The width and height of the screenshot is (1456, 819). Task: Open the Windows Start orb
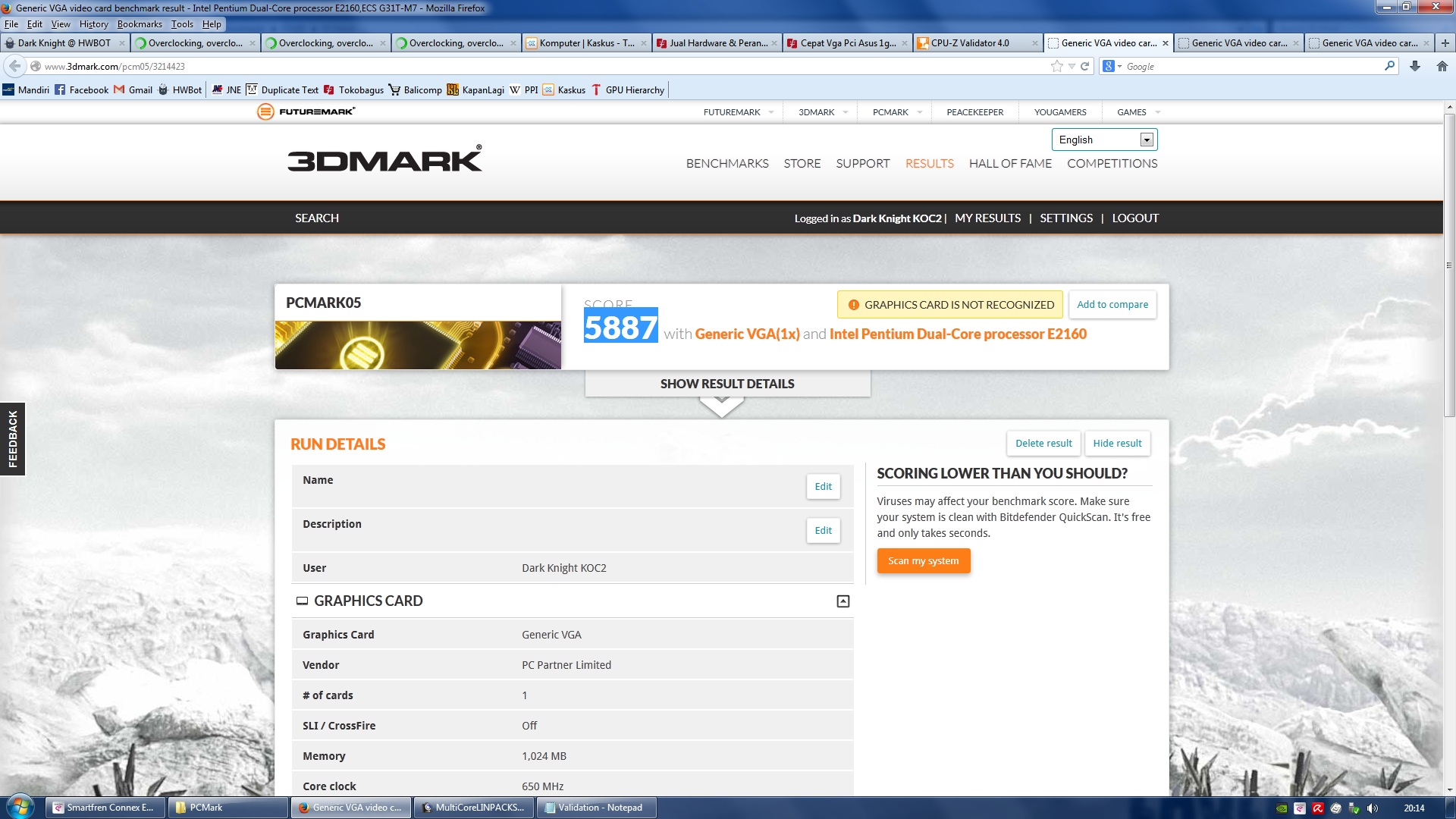click(20, 806)
